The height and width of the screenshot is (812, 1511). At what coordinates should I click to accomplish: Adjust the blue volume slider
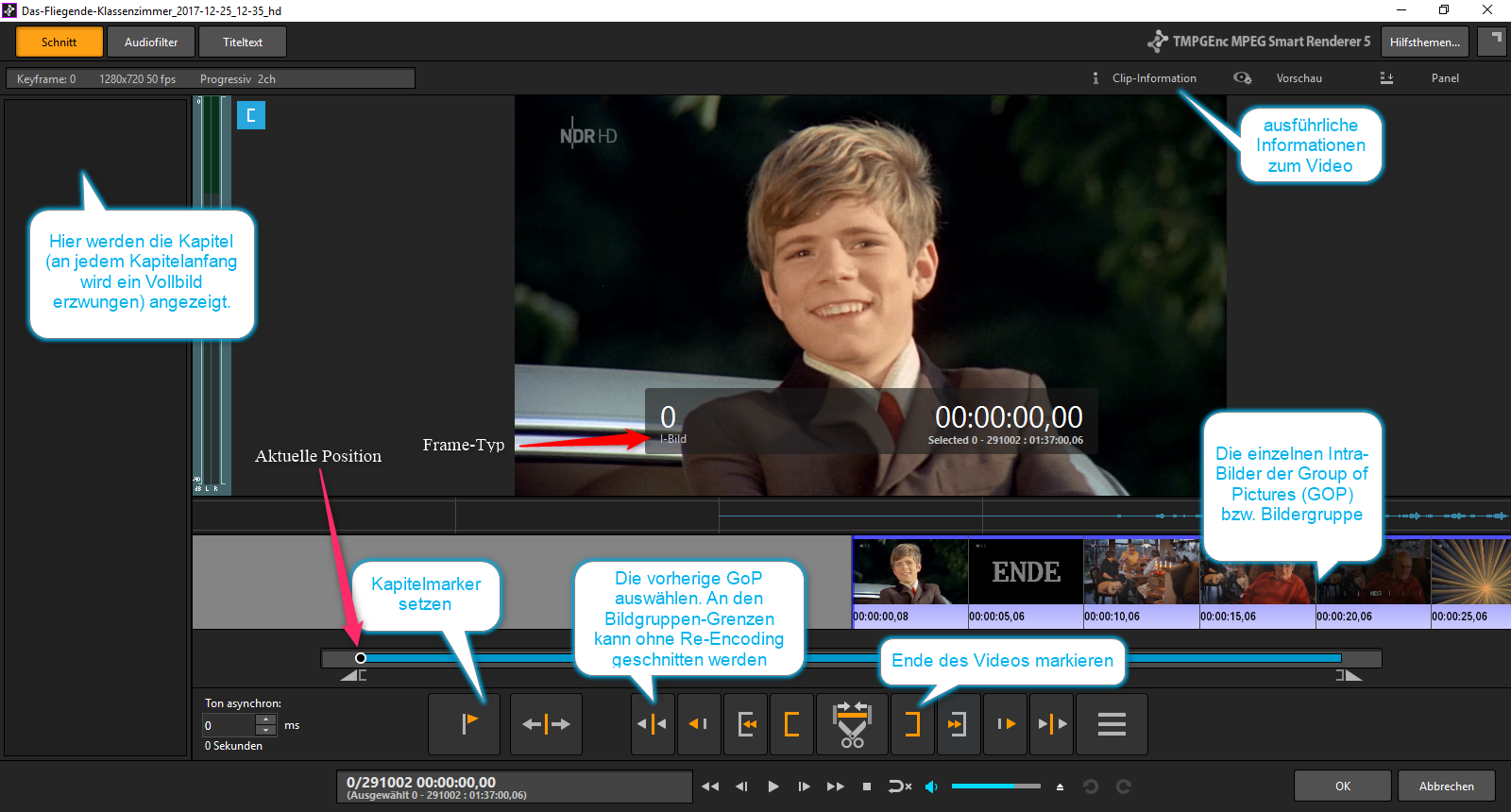pyautogui.click(x=995, y=787)
